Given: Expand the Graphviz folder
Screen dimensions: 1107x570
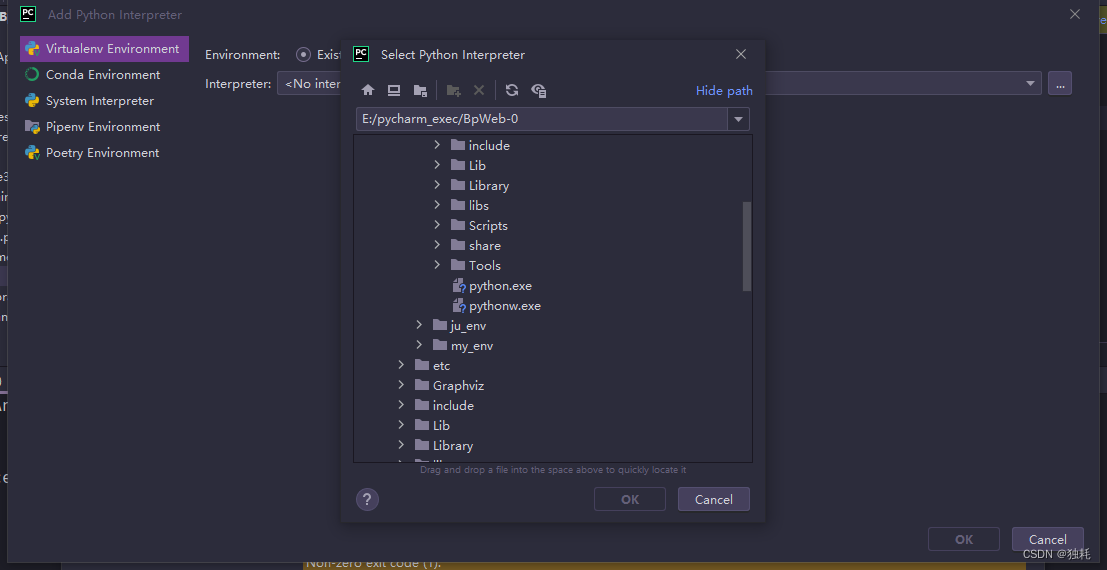Looking at the screenshot, I should [401, 385].
